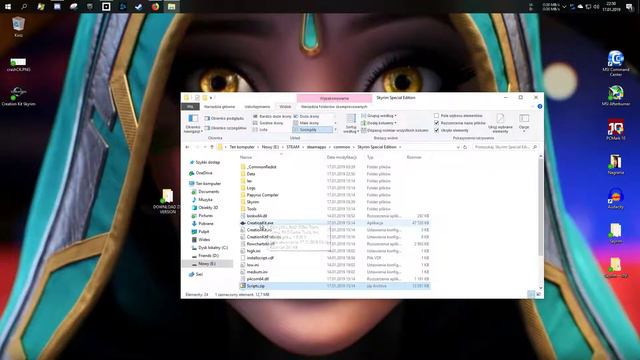Select Nowy (E:) drive in navigation pane
This screenshot has width=640, height=360.
coord(207,264)
